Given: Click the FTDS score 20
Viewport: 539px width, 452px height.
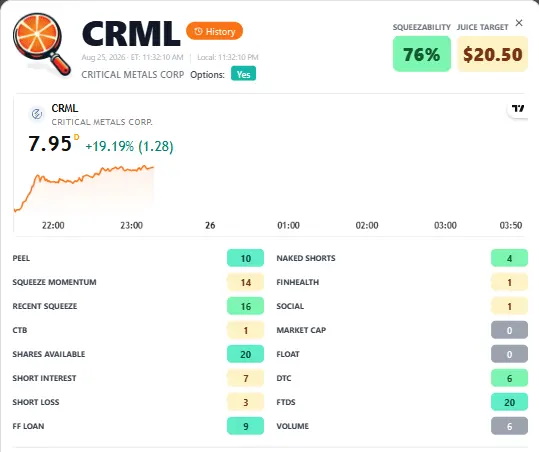Looking at the screenshot, I should tap(509, 402).
